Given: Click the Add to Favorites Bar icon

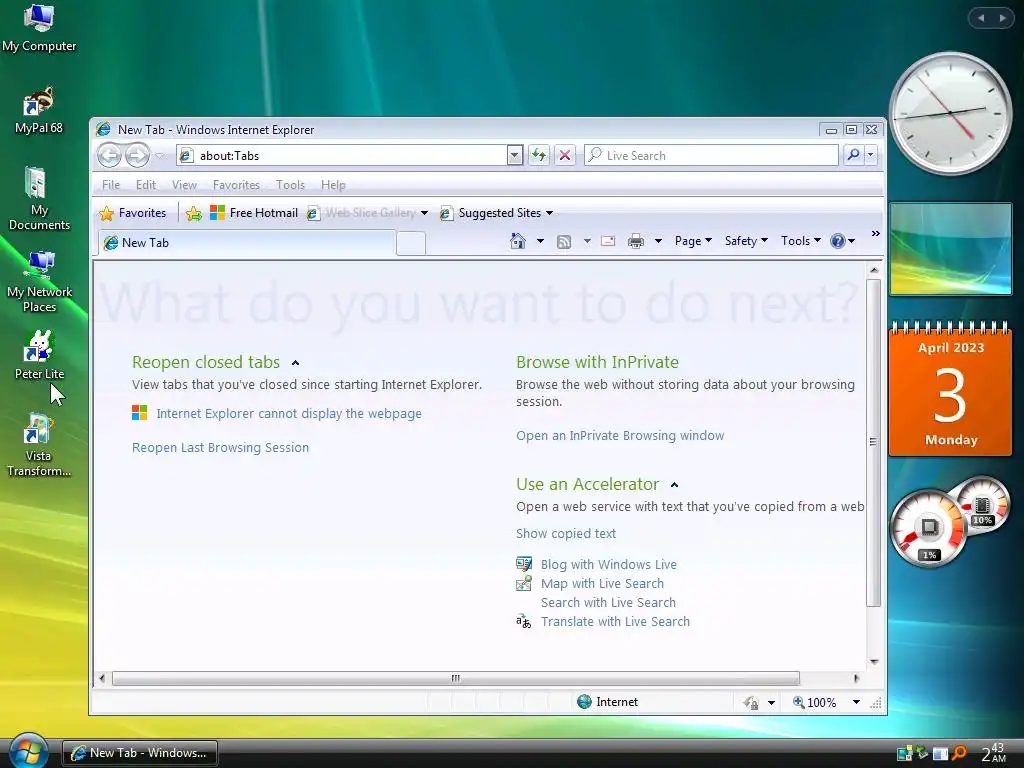Looking at the screenshot, I should (x=194, y=213).
